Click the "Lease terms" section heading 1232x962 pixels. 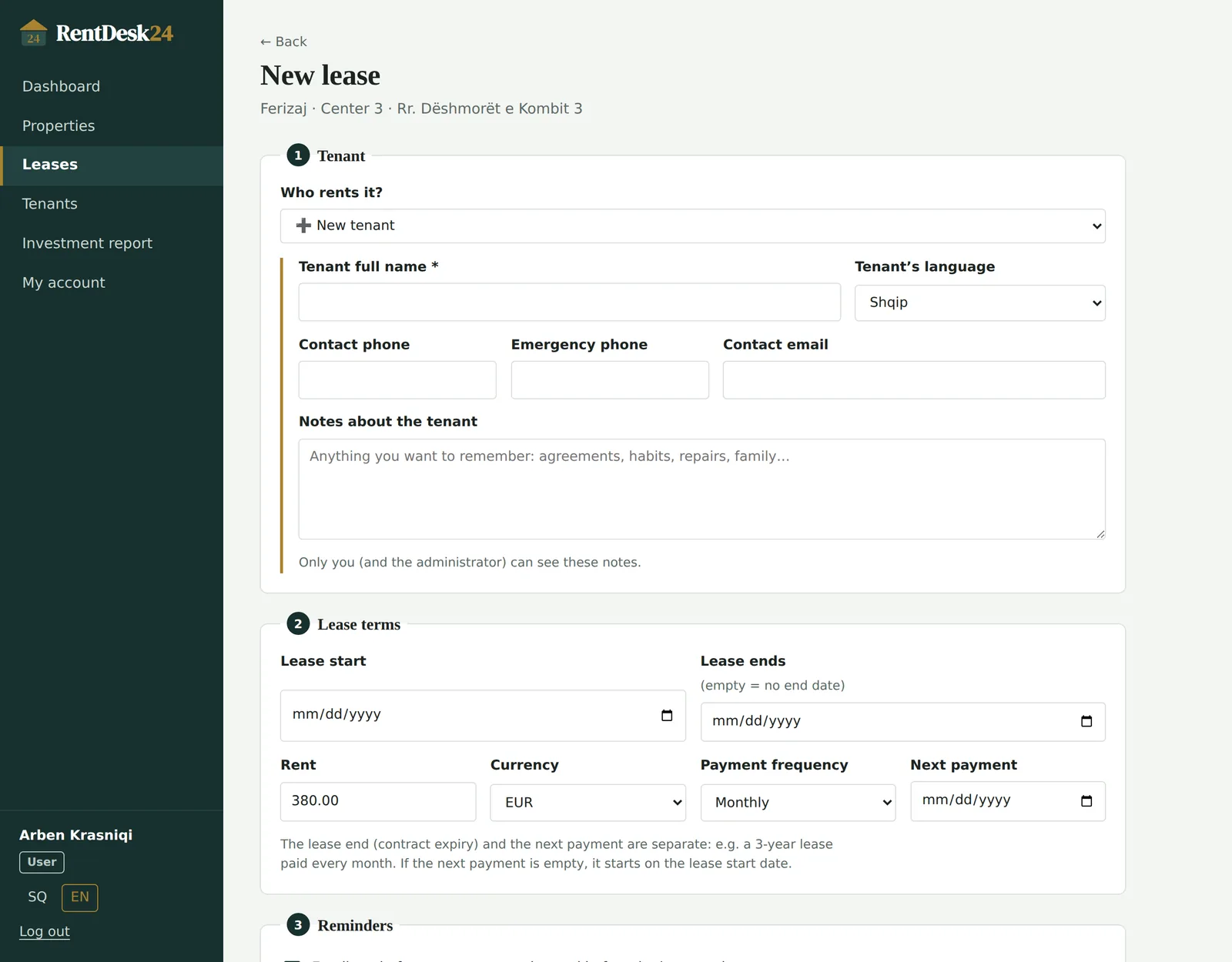(x=359, y=624)
